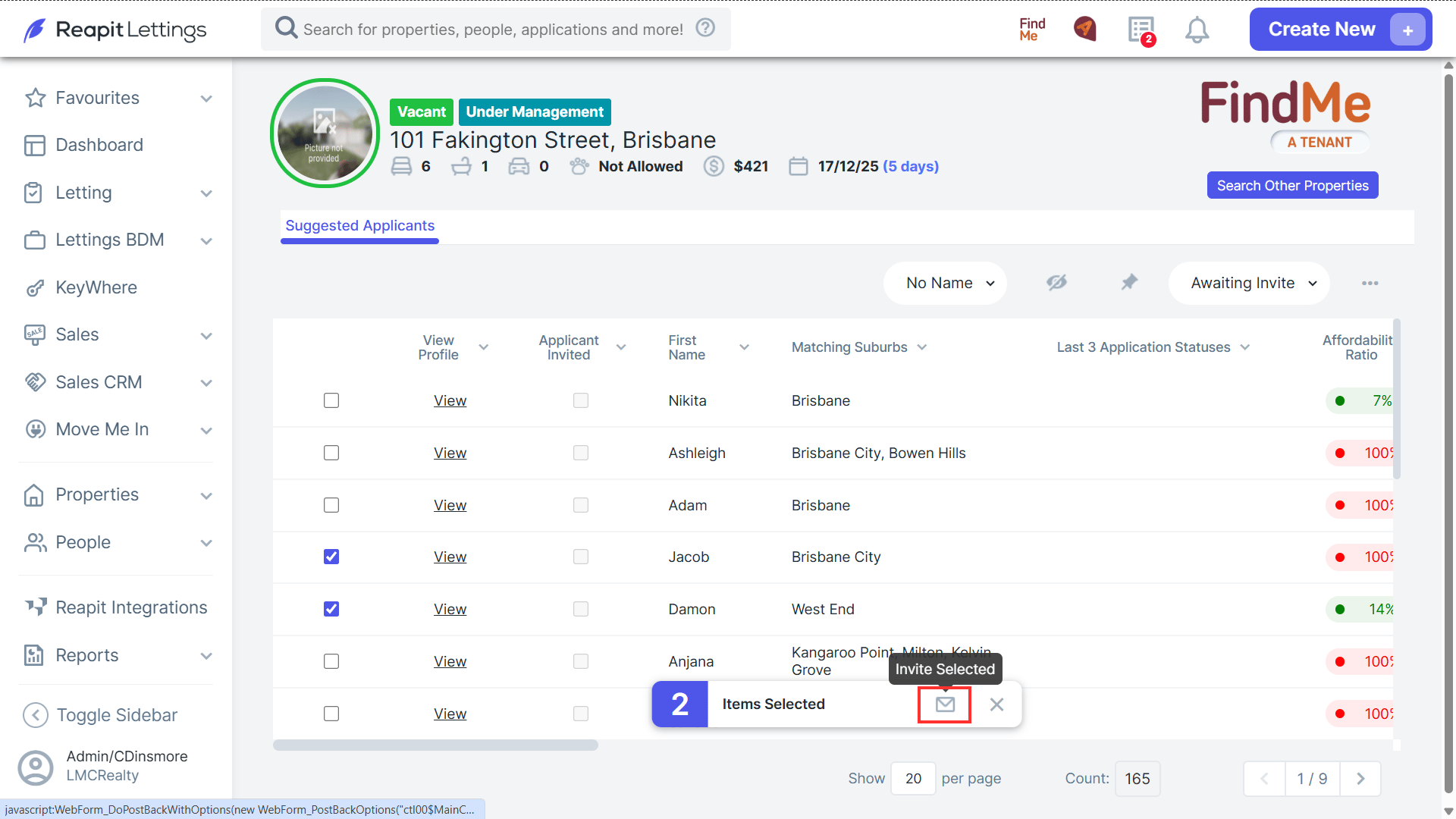Open the notifications bell
1456x819 pixels.
click(x=1197, y=30)
